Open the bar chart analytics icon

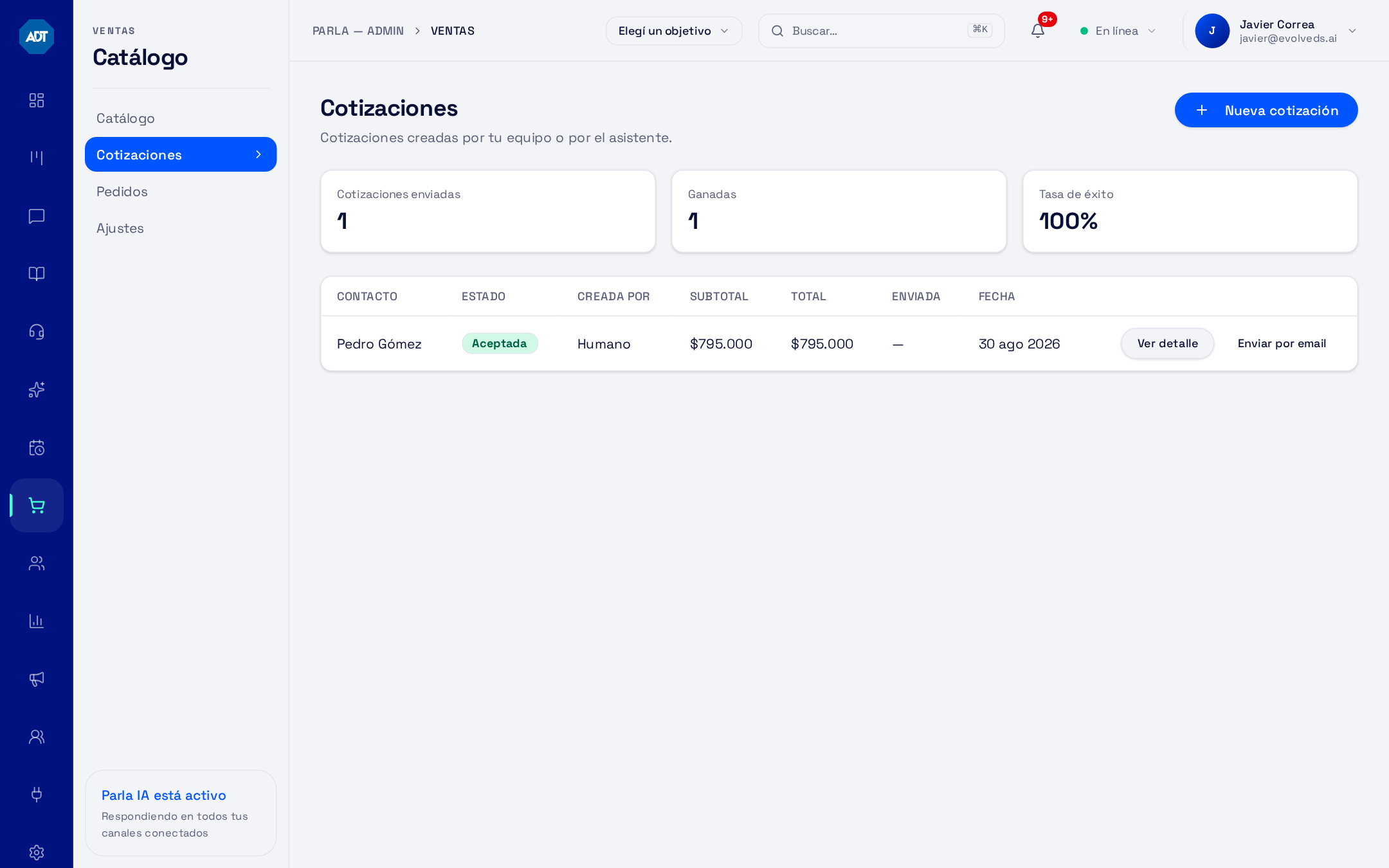pos(37,621)
